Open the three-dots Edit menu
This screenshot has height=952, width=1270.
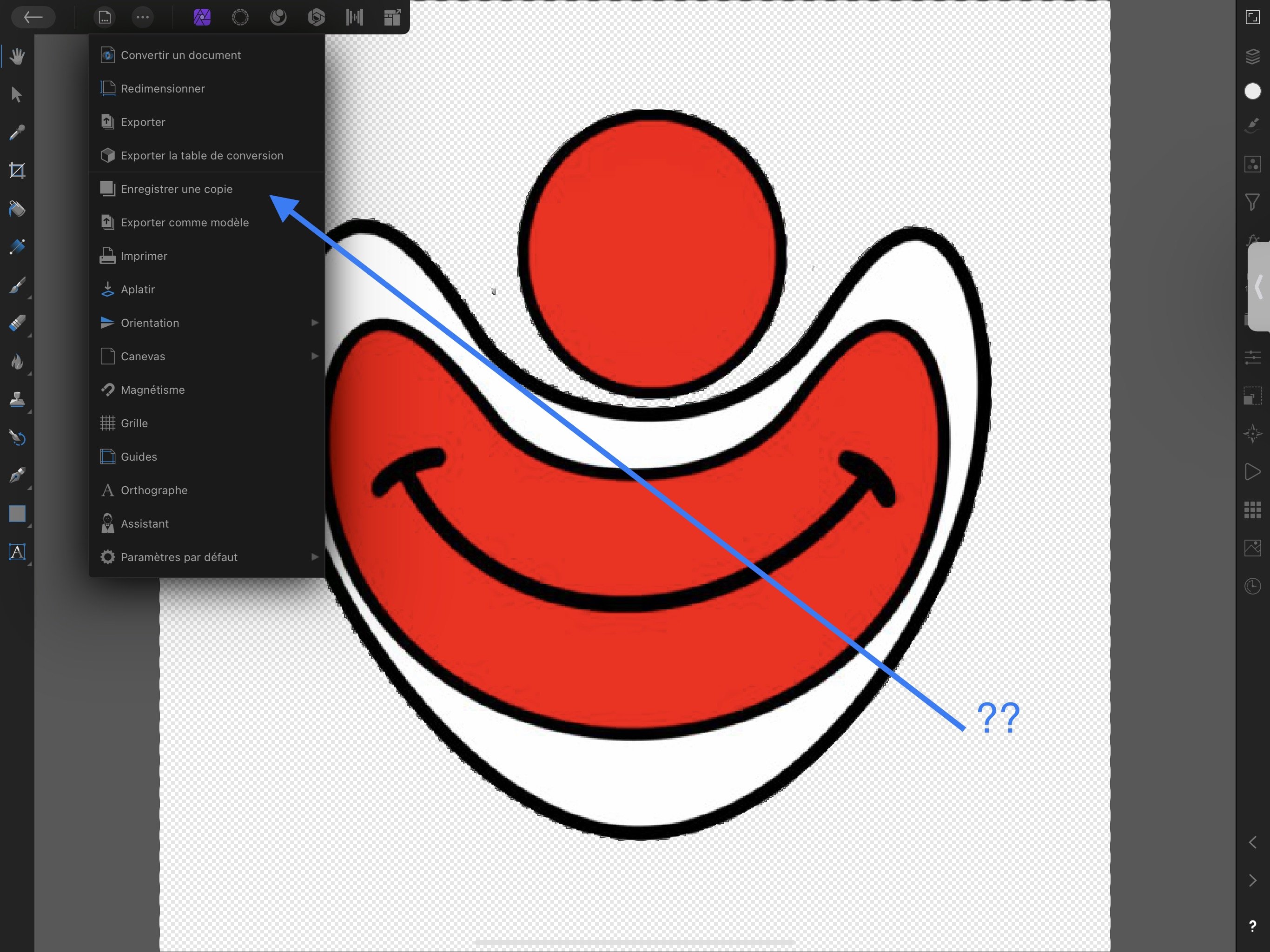point(142,17)
